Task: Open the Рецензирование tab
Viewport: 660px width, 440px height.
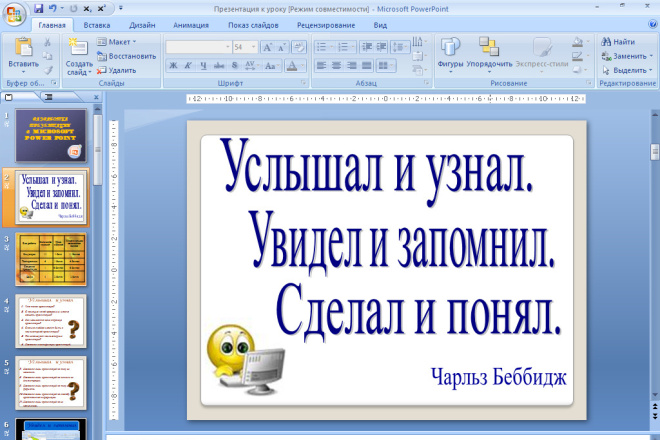Action: pos(326,25)
